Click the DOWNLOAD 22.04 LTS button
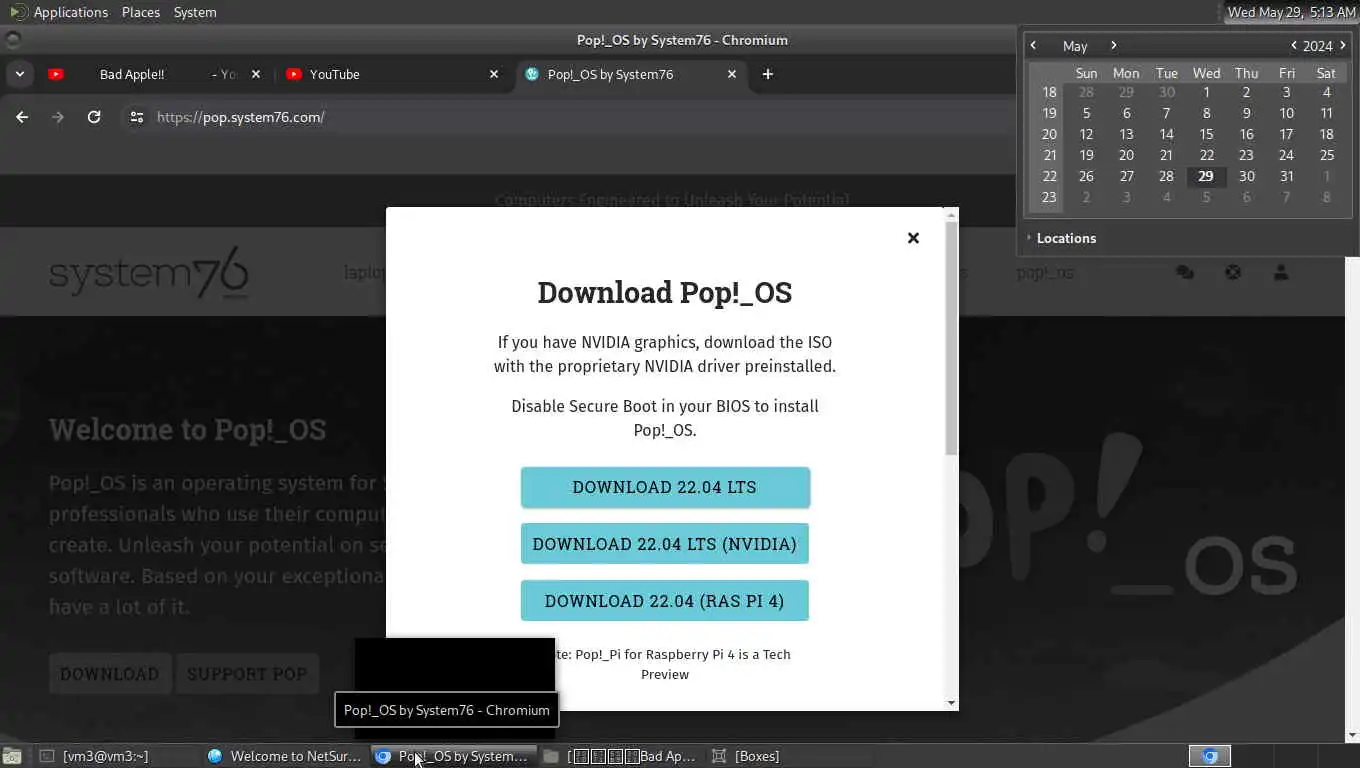This screenshot has width=1360, height=768. pos(665,487)
